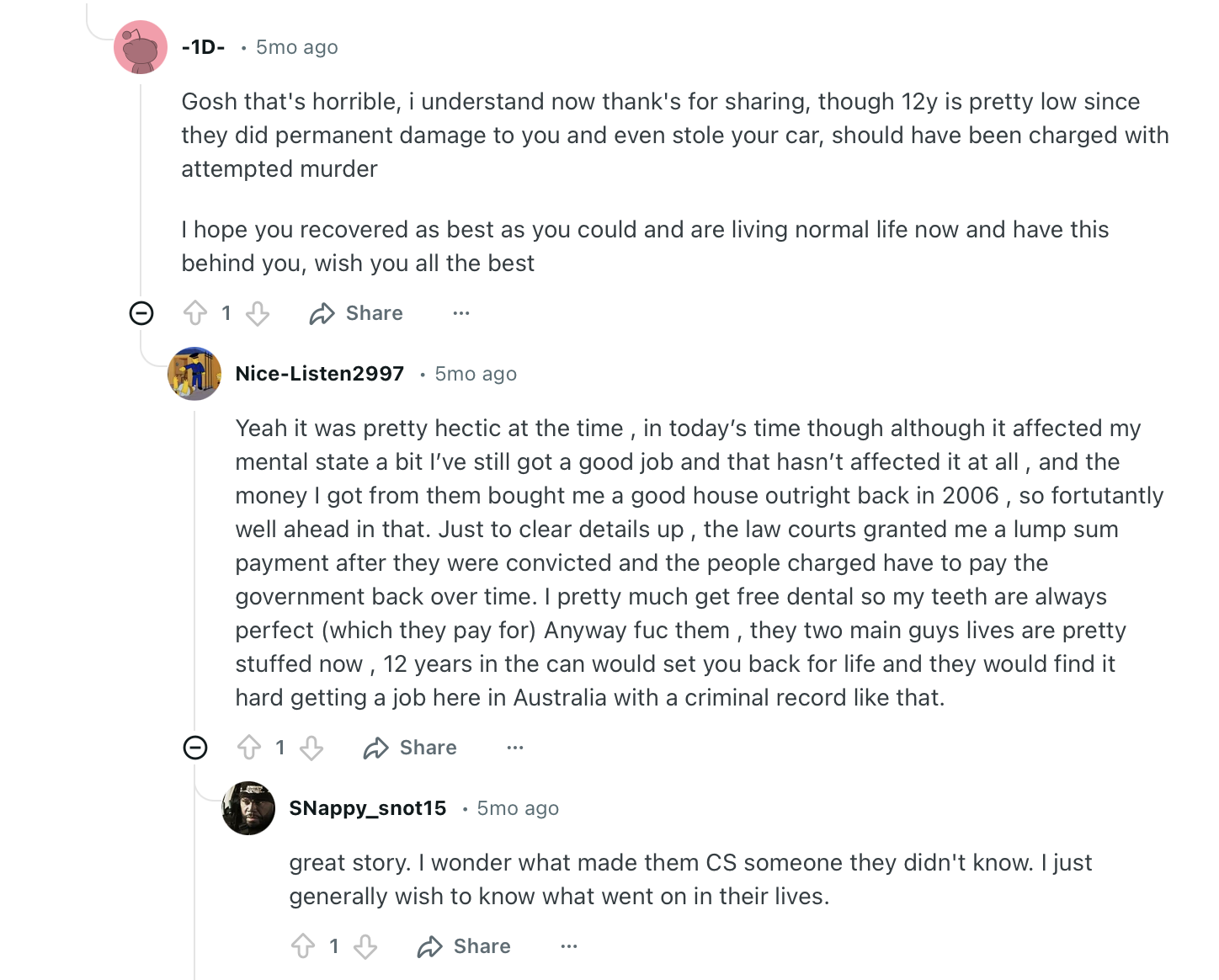Downvote Nice-Listen2997's comment

pyautogui.click(x=311, y=748)
